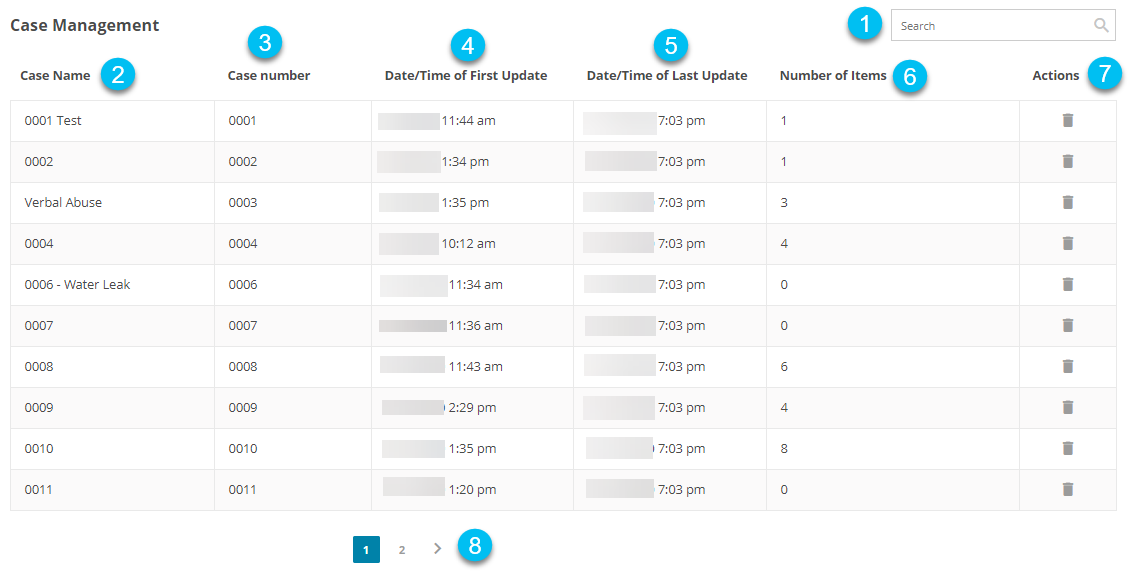
Task: Click the delete icon for case 0002
Action: point(1067,161)
